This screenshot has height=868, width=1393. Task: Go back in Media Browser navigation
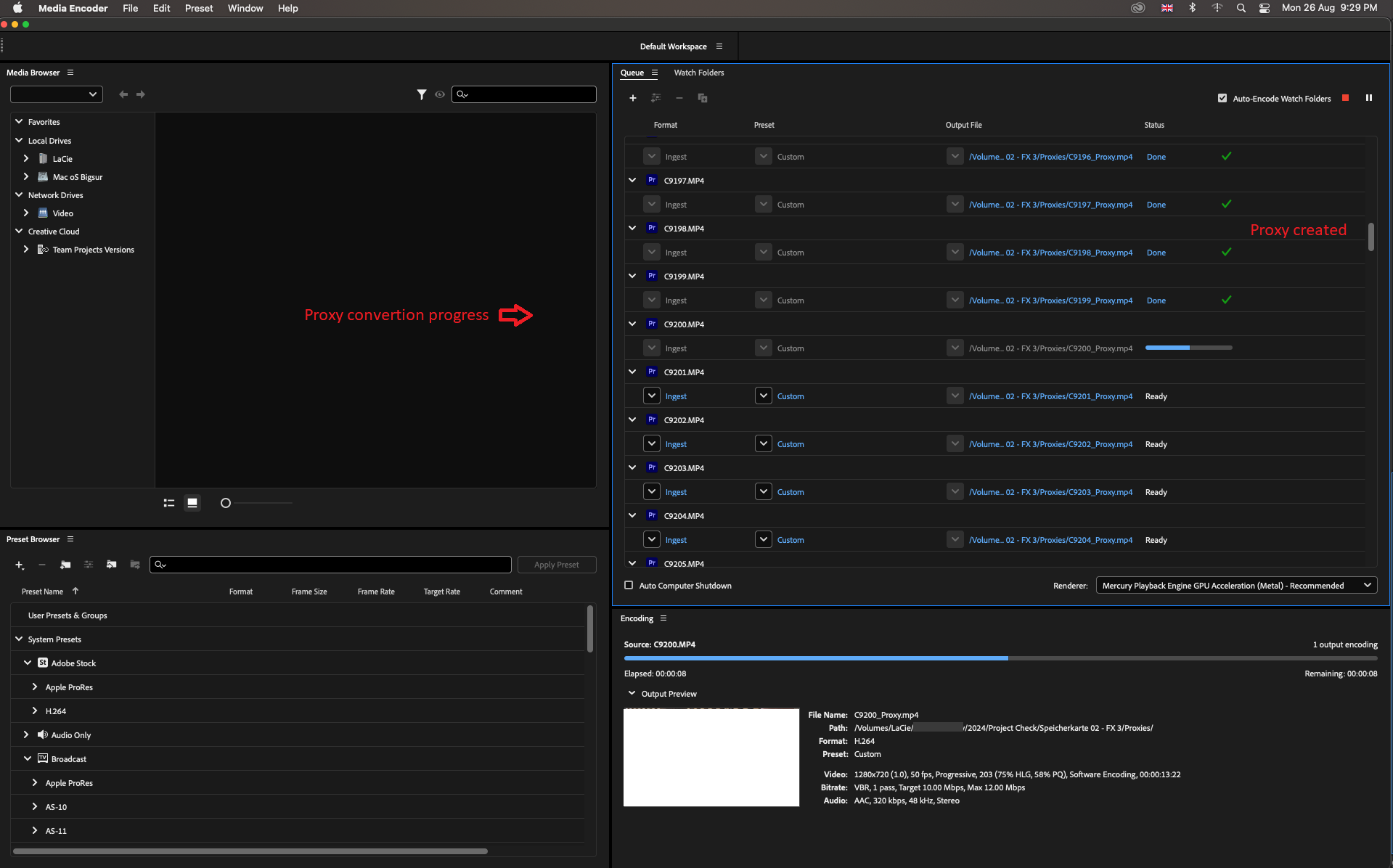point(123,94)
